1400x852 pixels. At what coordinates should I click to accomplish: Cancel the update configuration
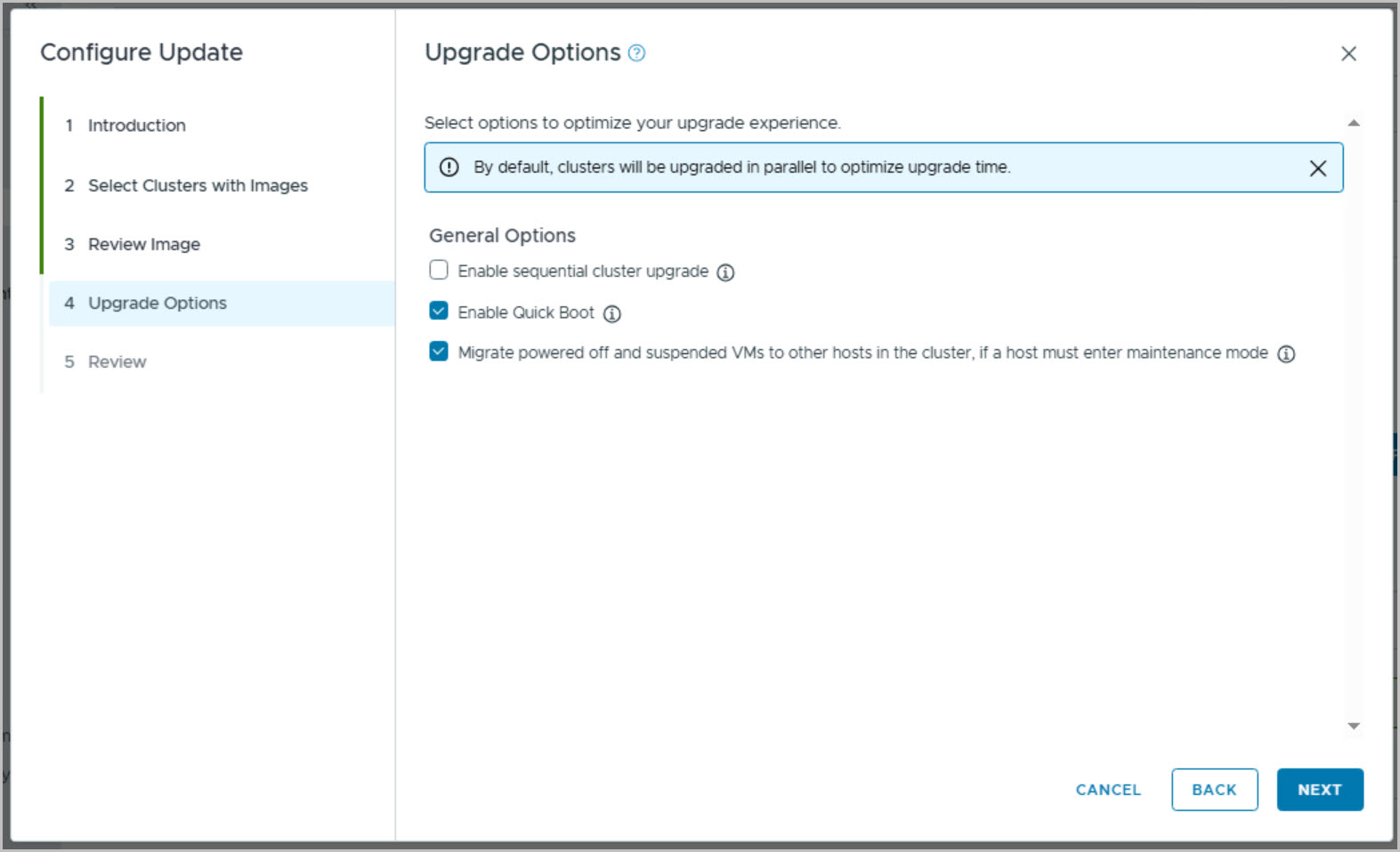pos(1108,790)
